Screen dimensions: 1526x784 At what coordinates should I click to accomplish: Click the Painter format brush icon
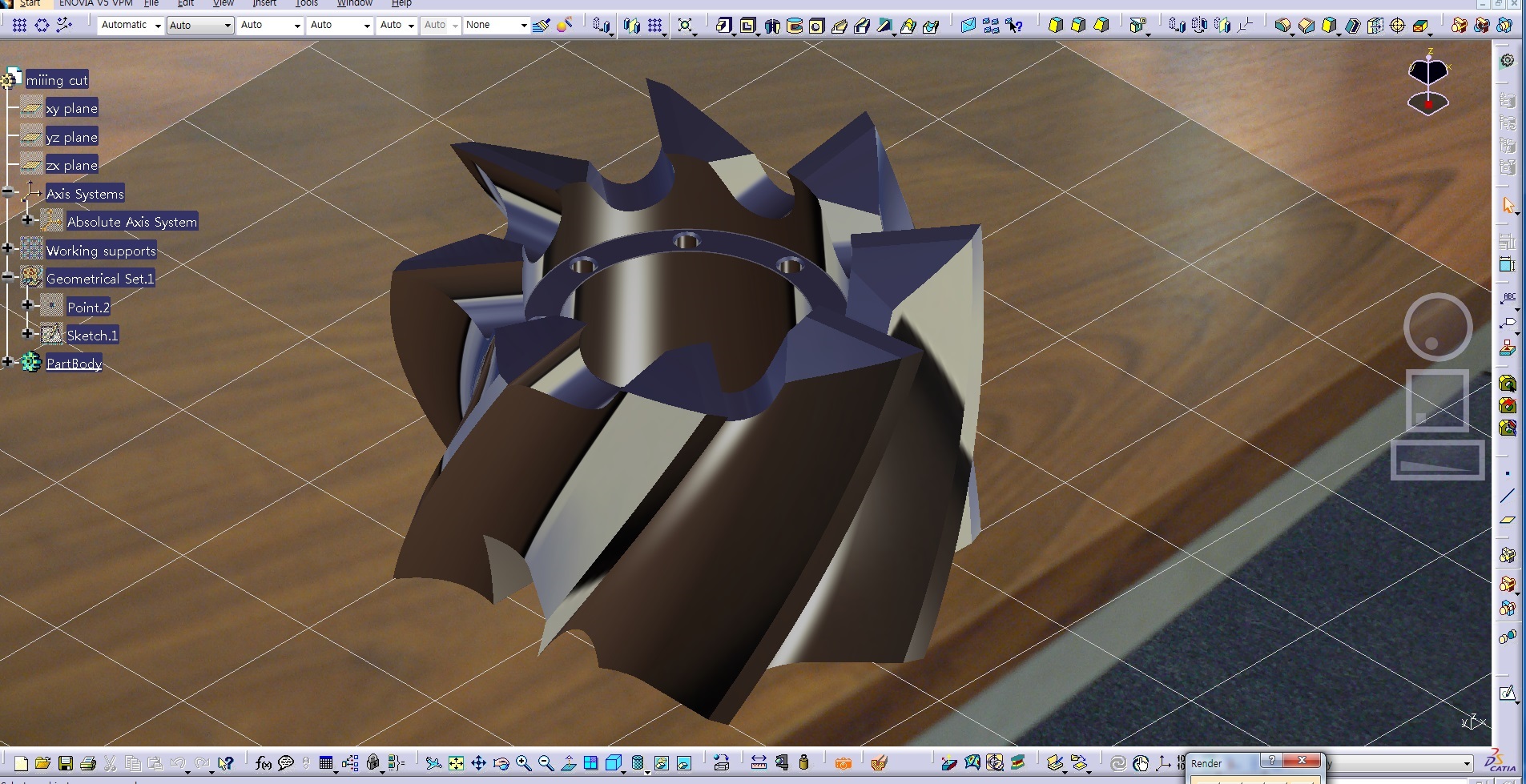(542, 26)
